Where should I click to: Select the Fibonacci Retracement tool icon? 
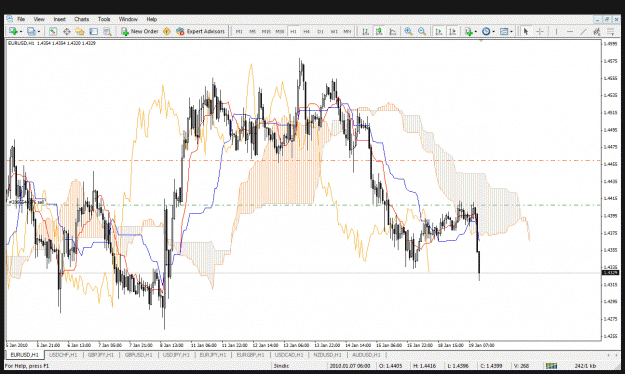[610, 31]
